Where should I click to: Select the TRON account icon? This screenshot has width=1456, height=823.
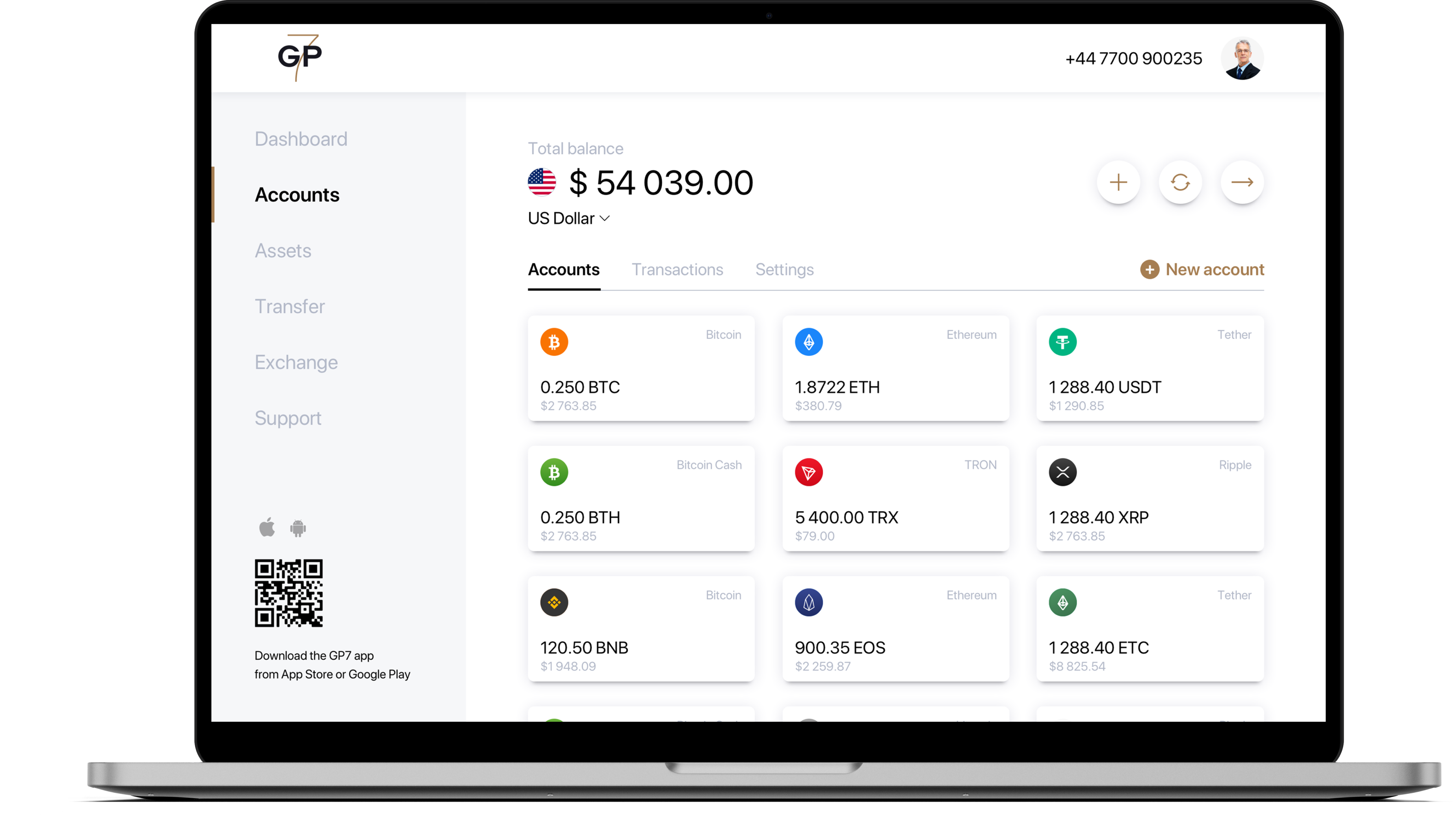click(808, 471)
